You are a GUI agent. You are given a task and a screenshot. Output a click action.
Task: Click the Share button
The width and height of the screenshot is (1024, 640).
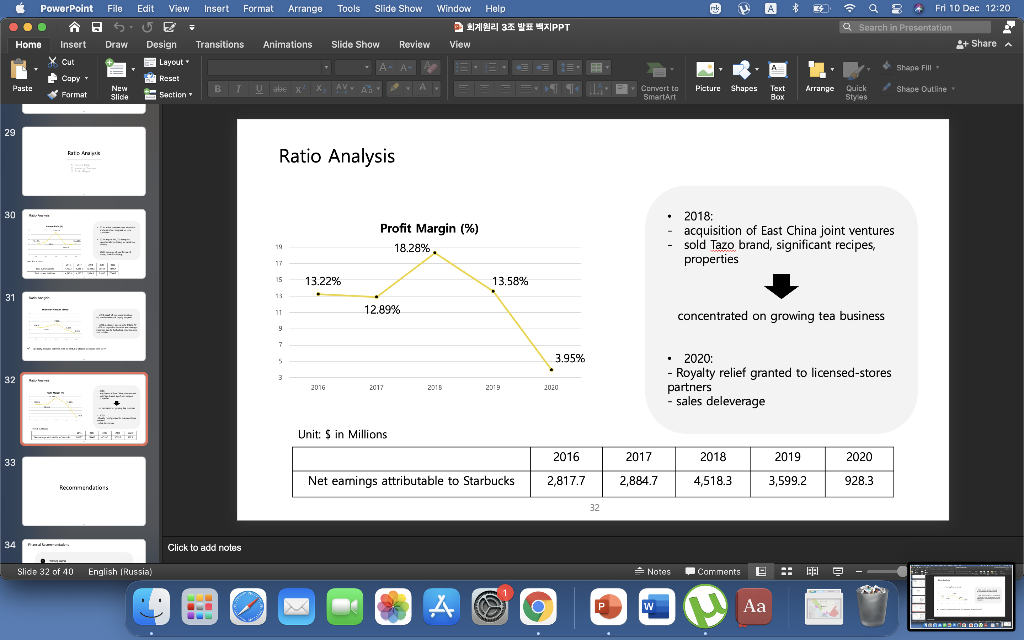(x=976, y=44)
